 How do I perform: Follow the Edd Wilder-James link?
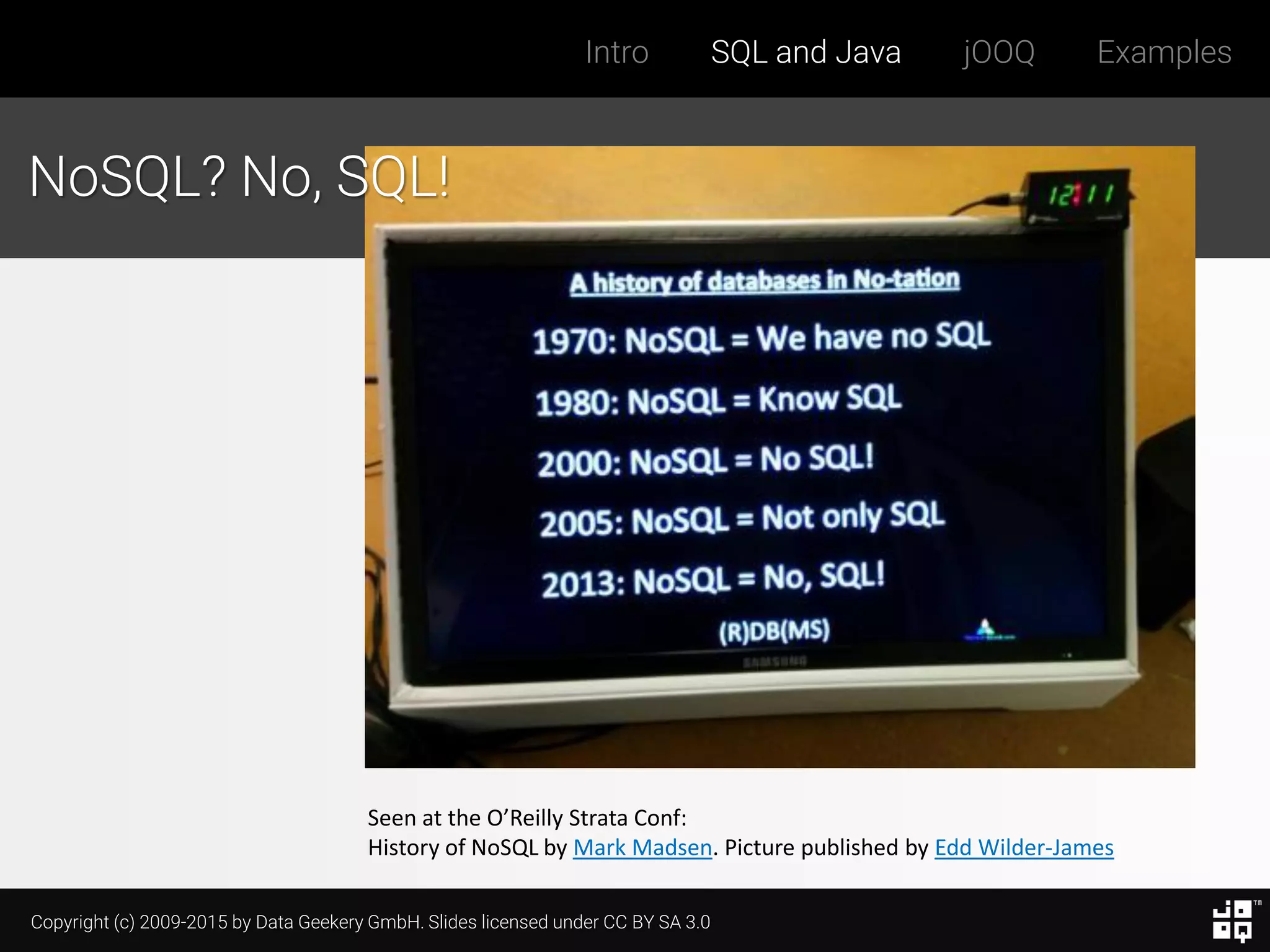pos(1024,847)
